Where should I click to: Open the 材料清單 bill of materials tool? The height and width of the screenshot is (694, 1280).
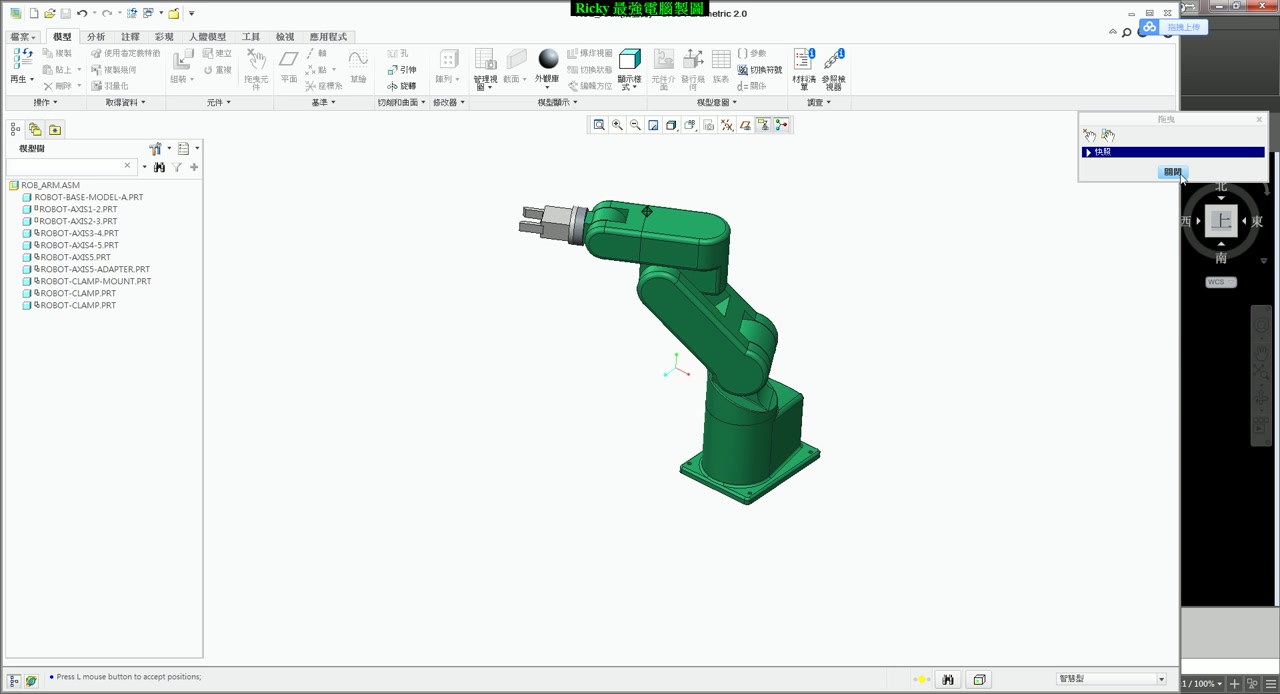pyautogui.click(x=803, y=62)
